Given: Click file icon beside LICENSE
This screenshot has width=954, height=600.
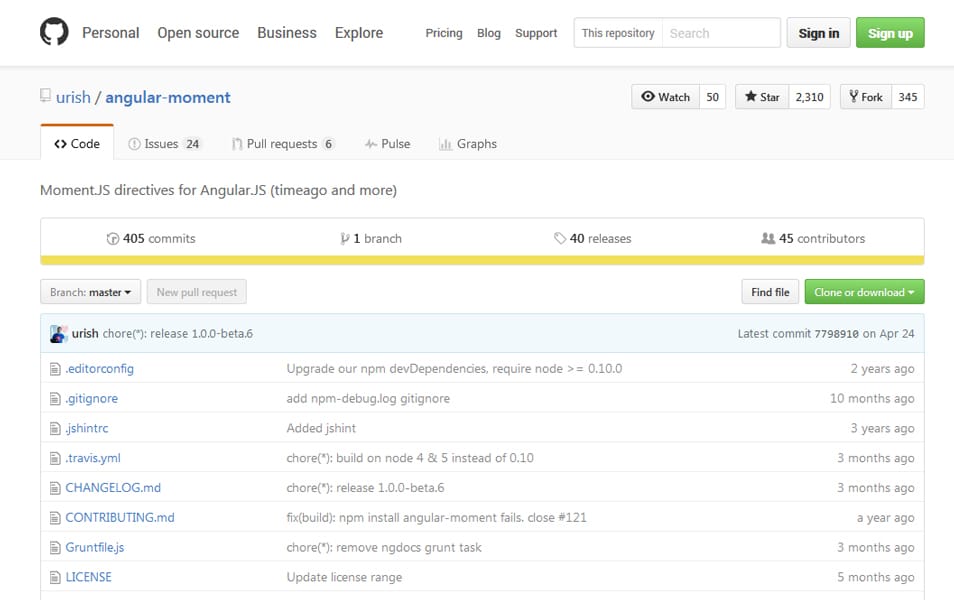Looking at the screenshot, I should point(55,577).
